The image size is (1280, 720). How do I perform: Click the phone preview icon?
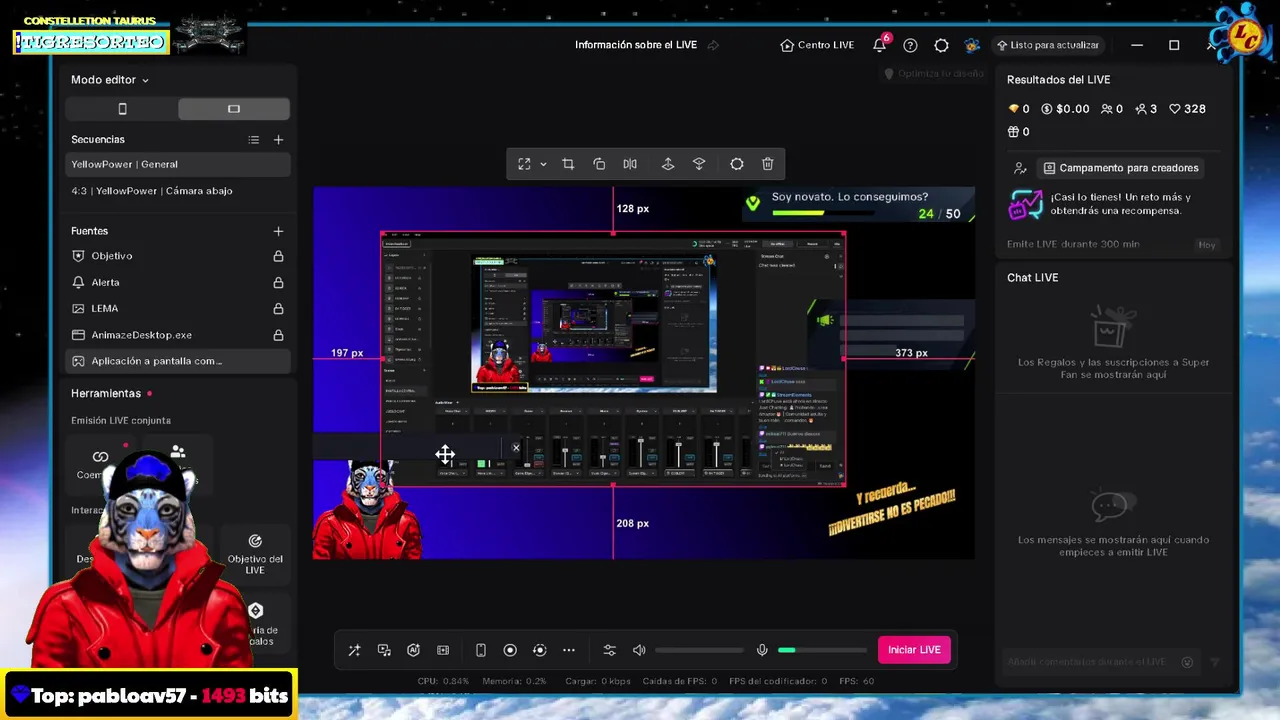tap(480, 650)
